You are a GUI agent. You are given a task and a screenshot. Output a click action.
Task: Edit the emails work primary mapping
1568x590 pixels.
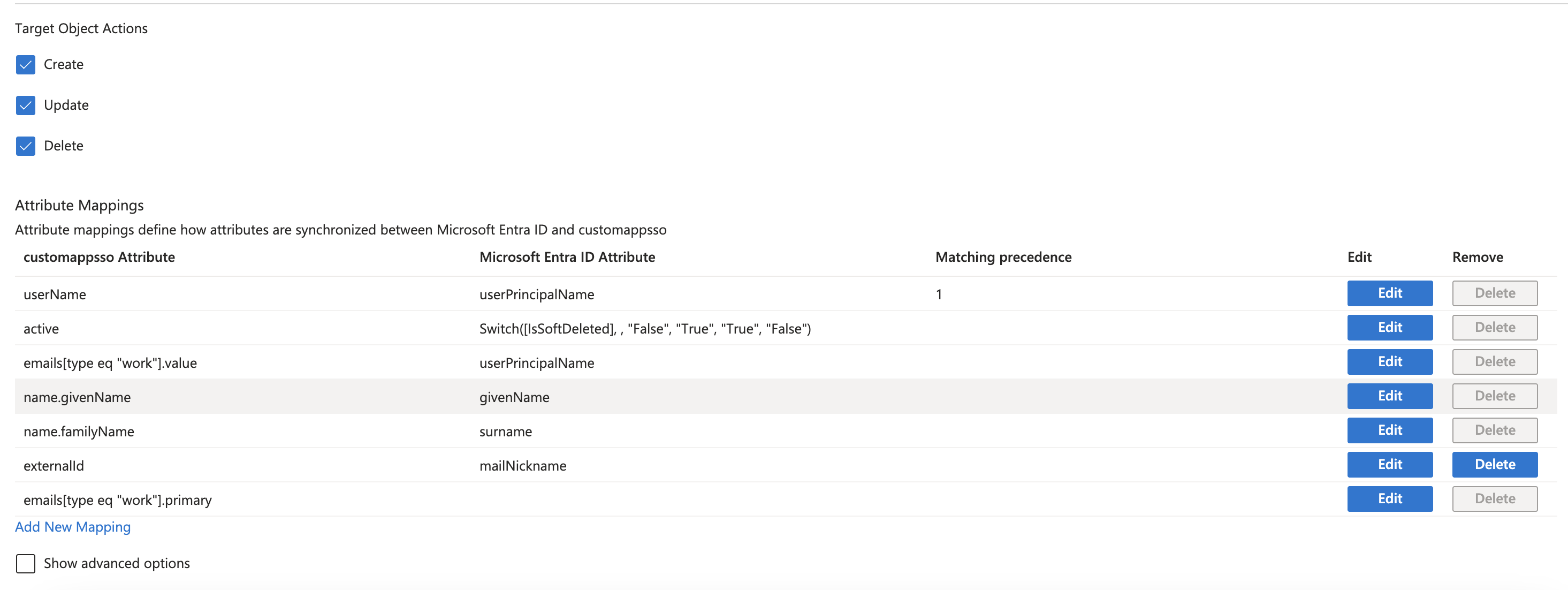click(1390, 498)
